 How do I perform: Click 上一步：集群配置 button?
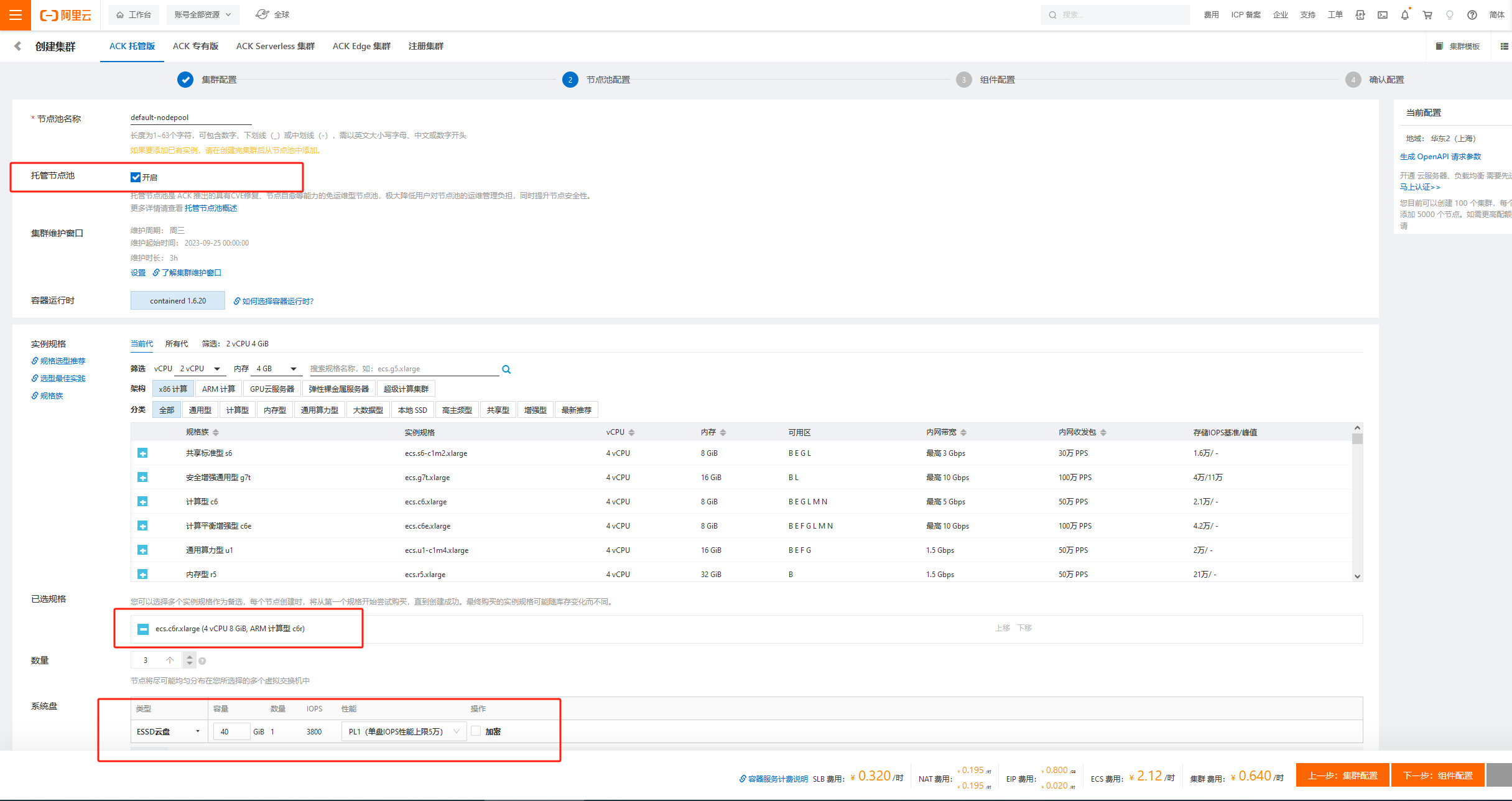tap(1342, 776)
